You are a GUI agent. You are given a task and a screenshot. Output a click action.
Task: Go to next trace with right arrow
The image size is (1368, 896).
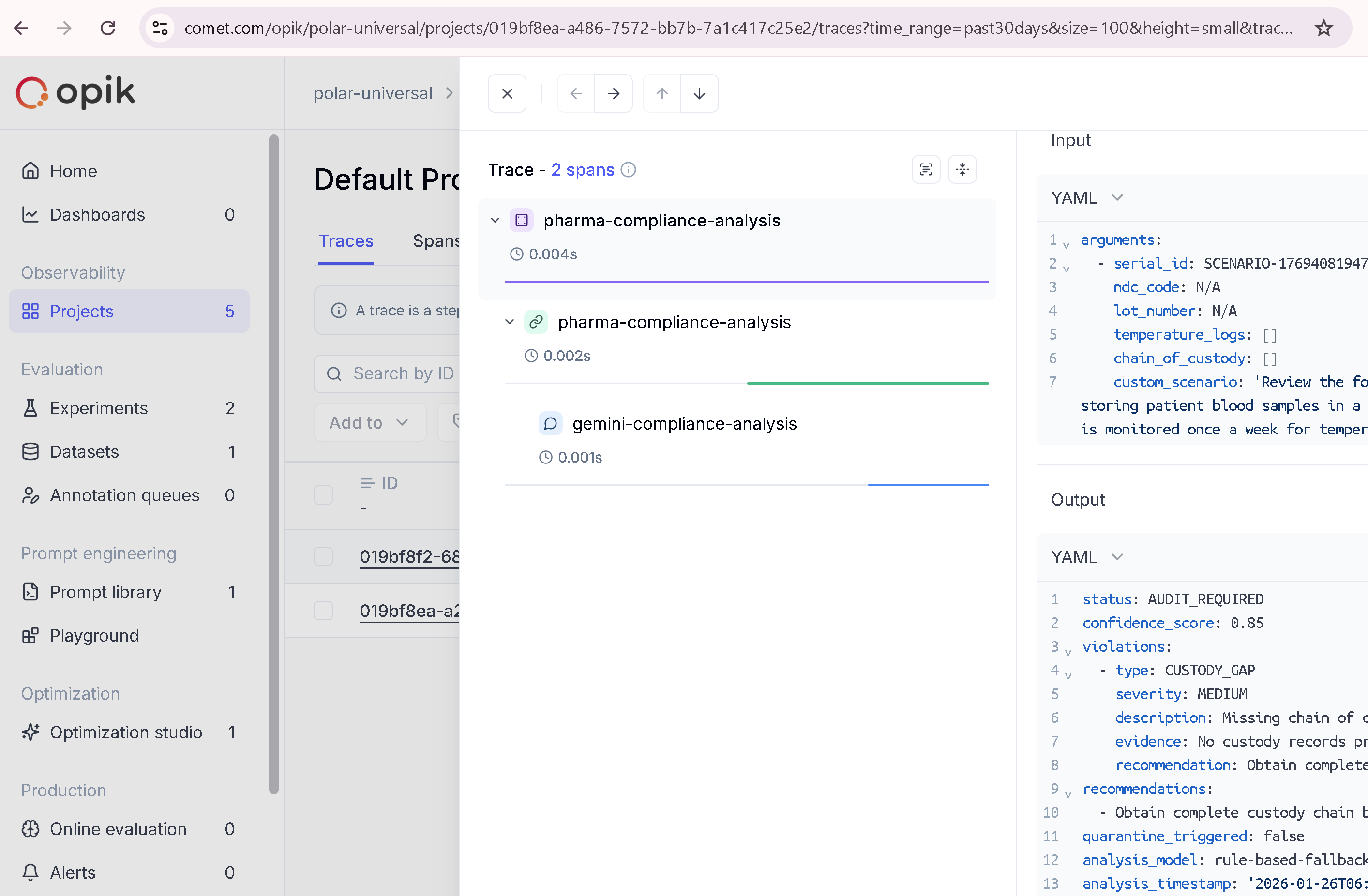[x=613, y=93]
